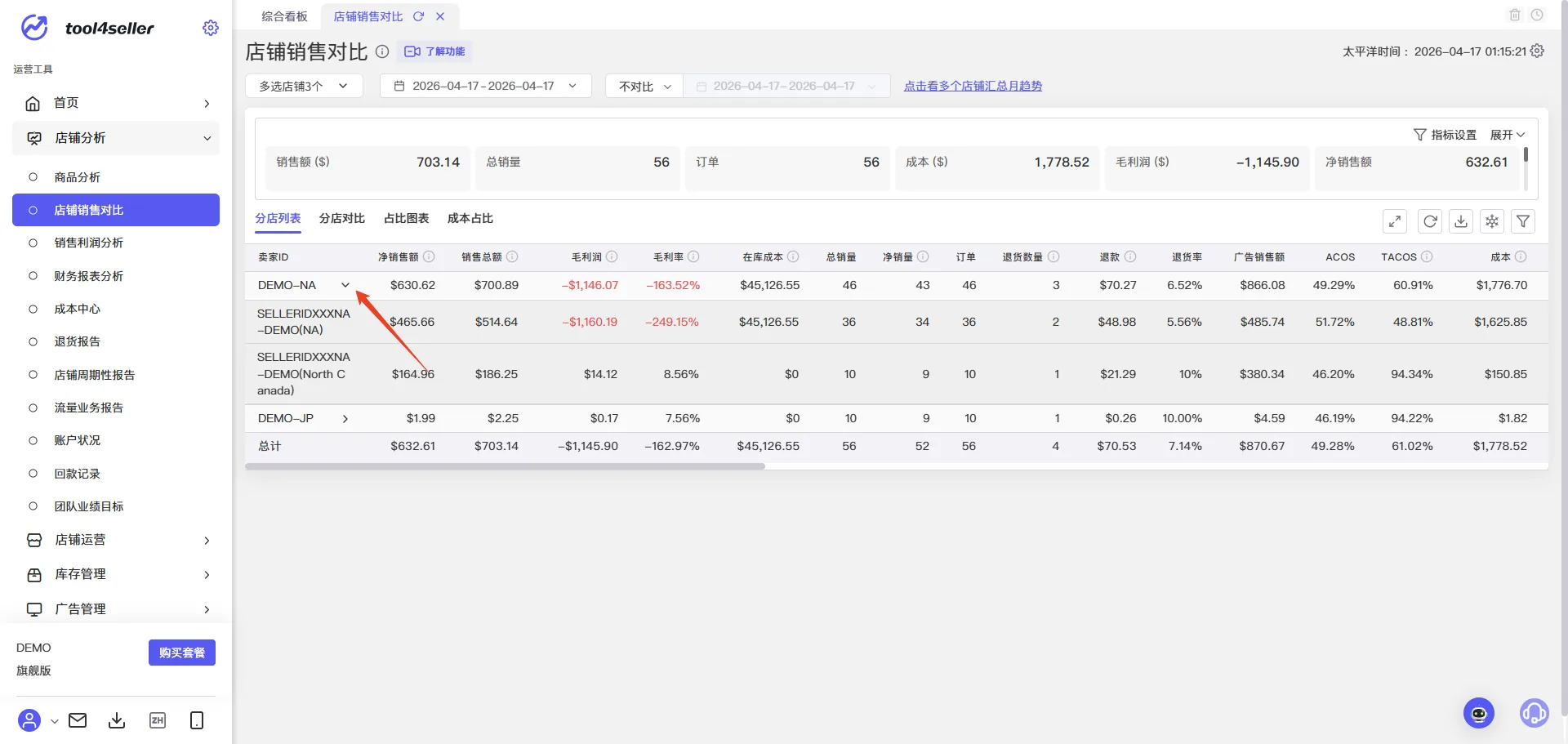Screen dimensions: 1568x744
Task: Expand 库存管理 menu
Action: [x=116, y=574]
